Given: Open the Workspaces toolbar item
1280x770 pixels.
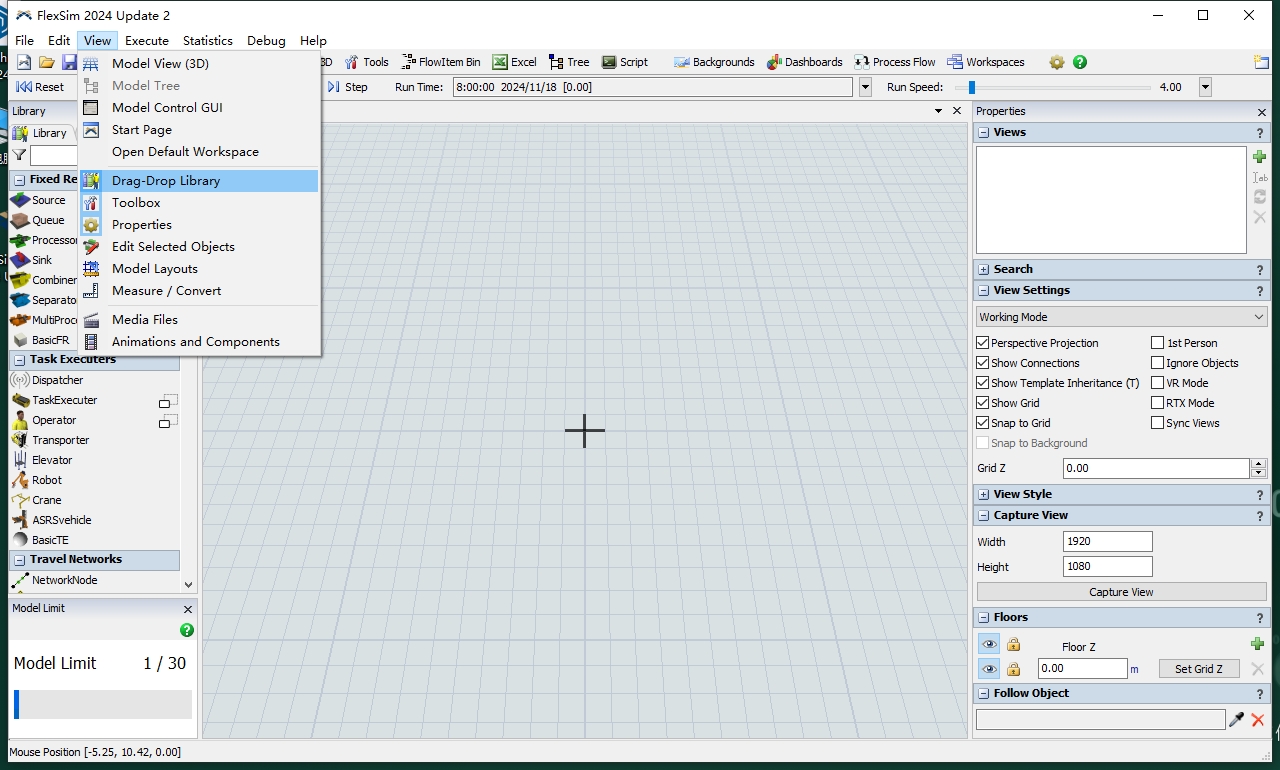Looking at the screenshot, I should click(986, 62).
